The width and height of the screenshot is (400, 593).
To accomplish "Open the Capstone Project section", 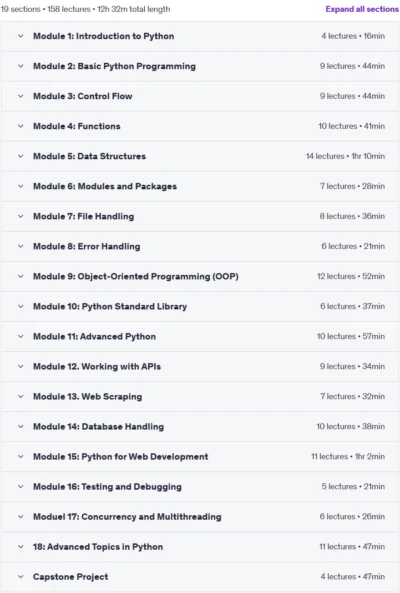I will (200, 577).
